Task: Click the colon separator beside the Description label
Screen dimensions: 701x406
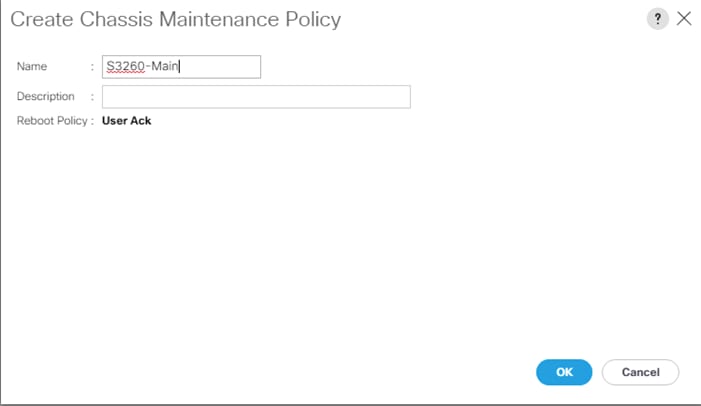Action: coord(92,97)
